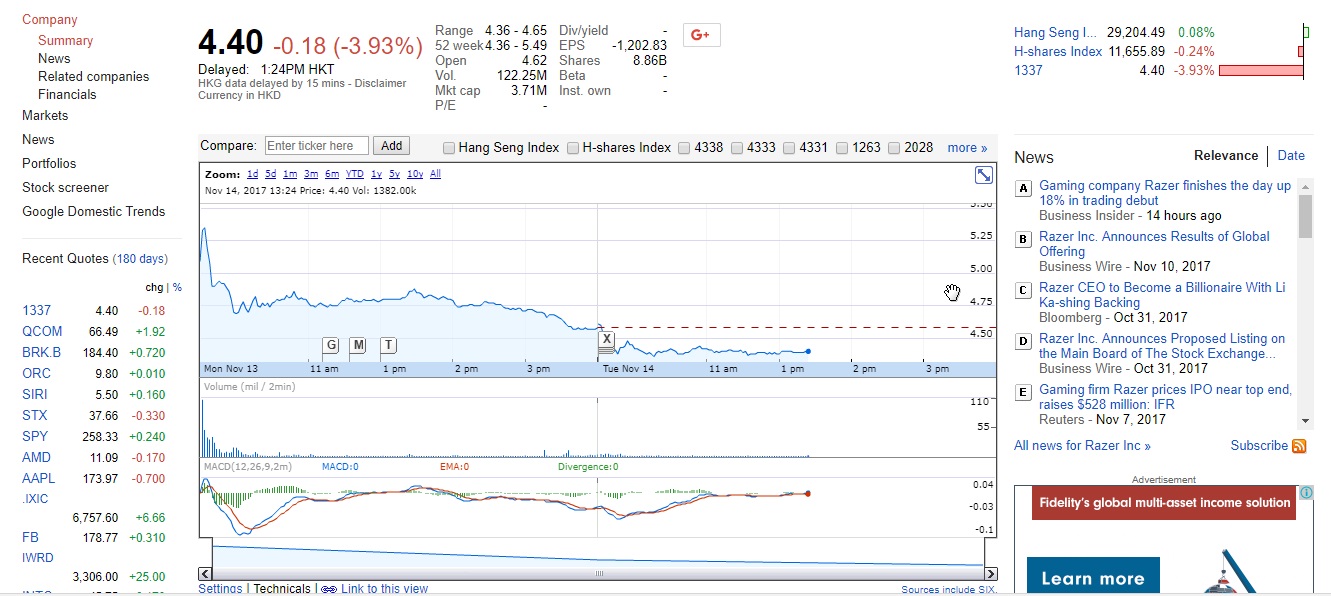This screenshot has width=1331, height=596.
Task: Enable 4333 comparison checkbox
Action: pyautogui.click(x=737, y=148)
